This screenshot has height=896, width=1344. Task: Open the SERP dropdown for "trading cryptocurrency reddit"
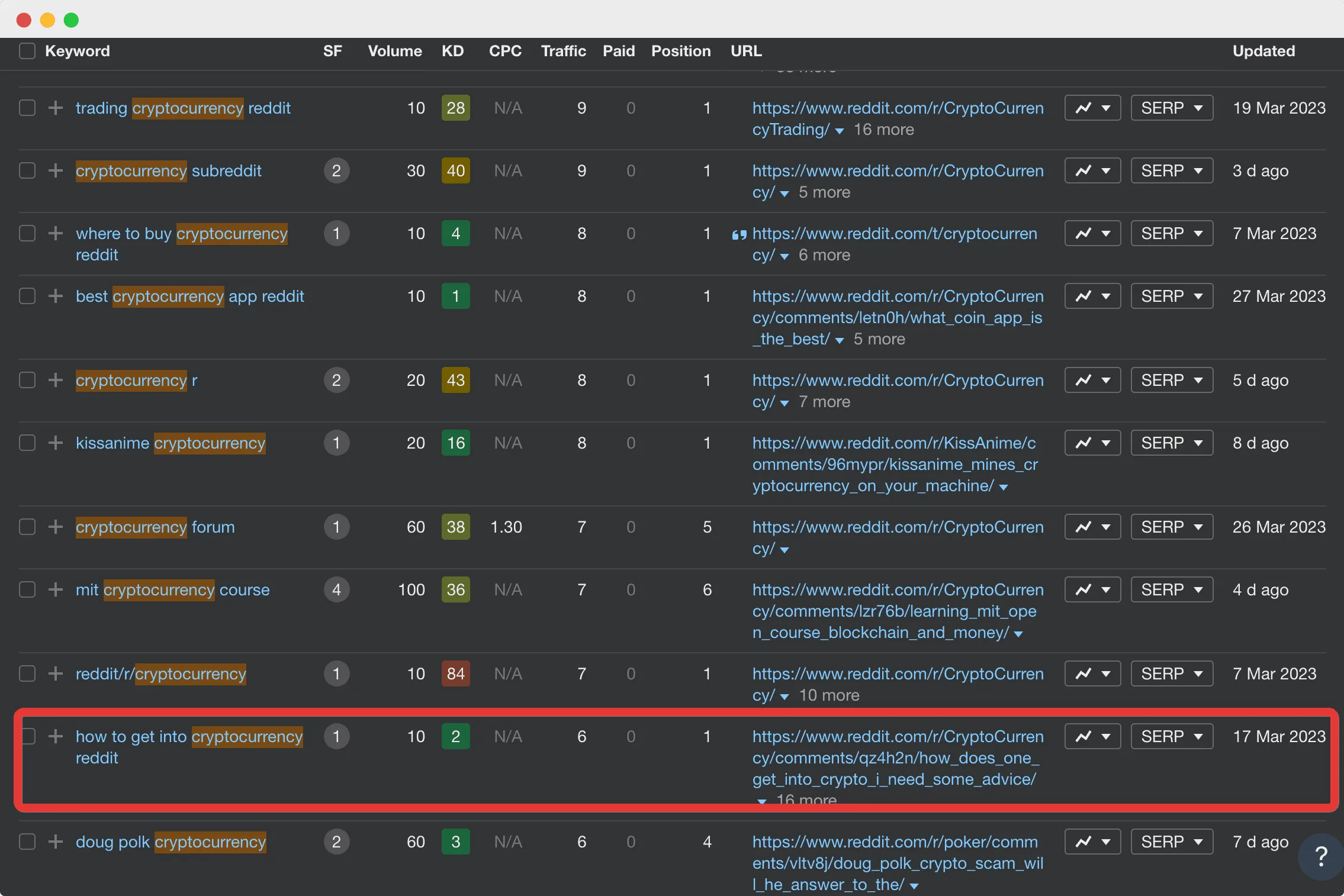pyautogui.click(x=1171, y=108)
